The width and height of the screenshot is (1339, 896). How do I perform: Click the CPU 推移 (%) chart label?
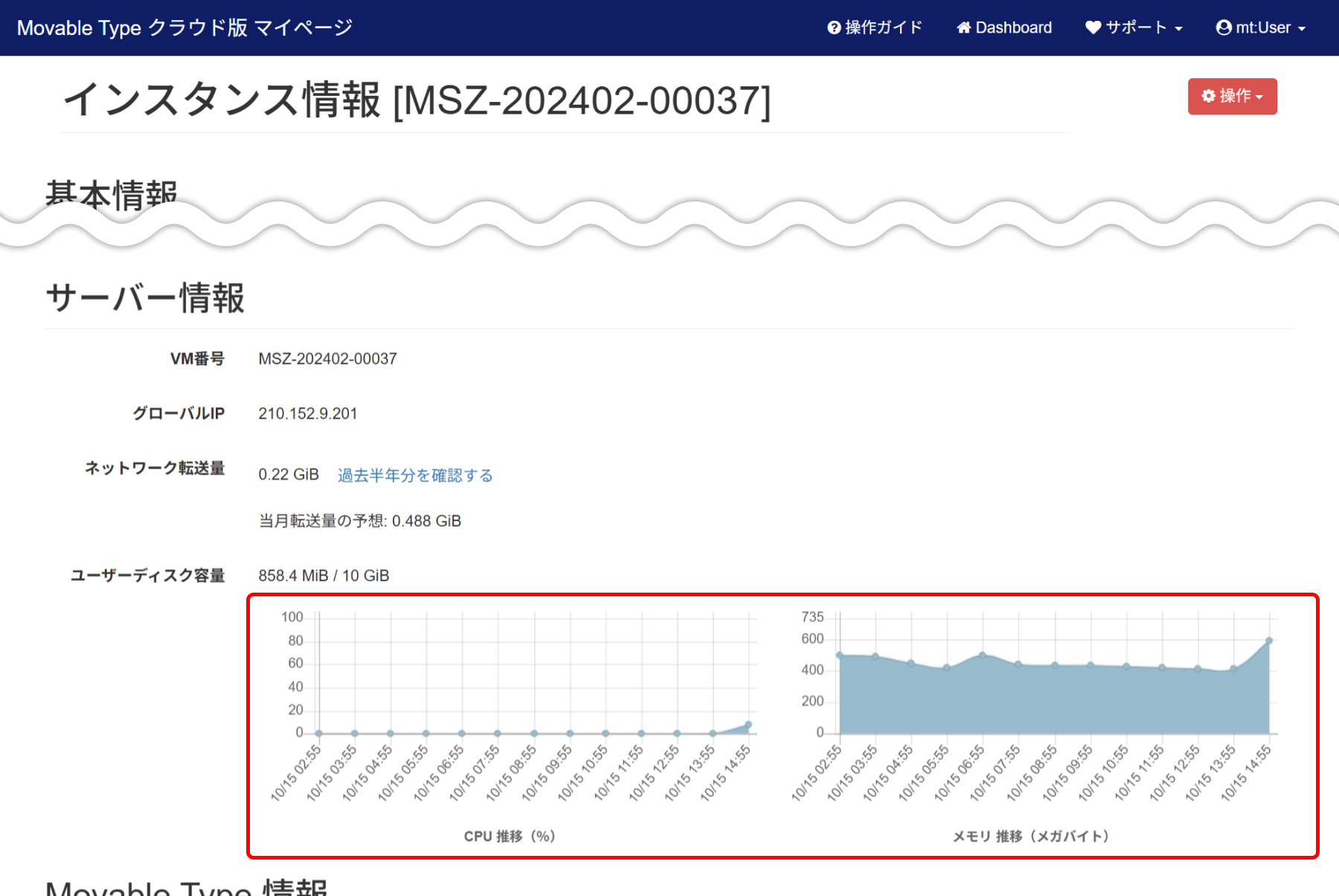coord(510,837)
